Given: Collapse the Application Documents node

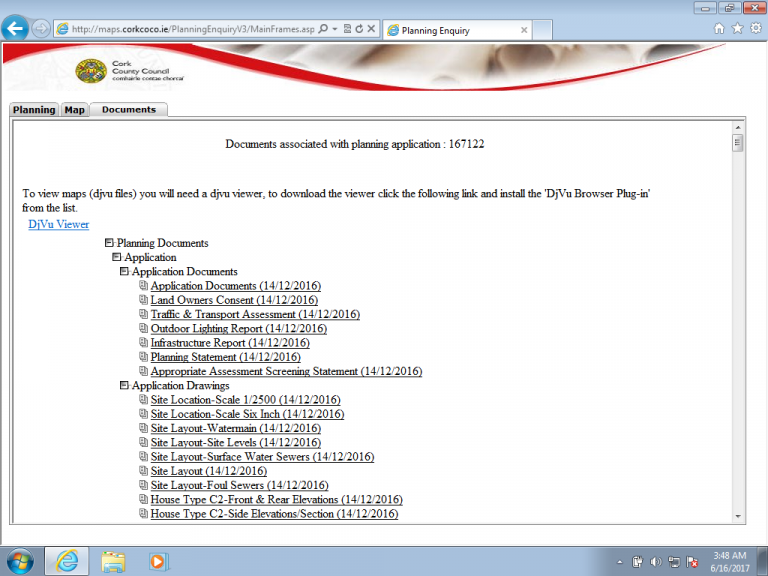Looking at the screenshot, I should [124, 271].
